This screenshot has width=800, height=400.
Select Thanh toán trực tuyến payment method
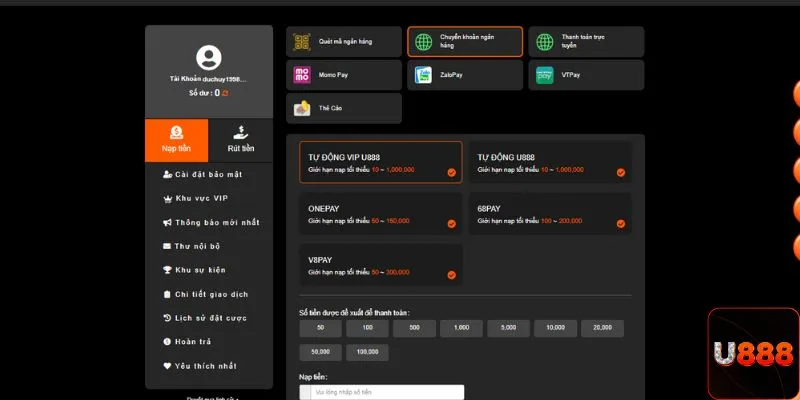click(586, 42)
